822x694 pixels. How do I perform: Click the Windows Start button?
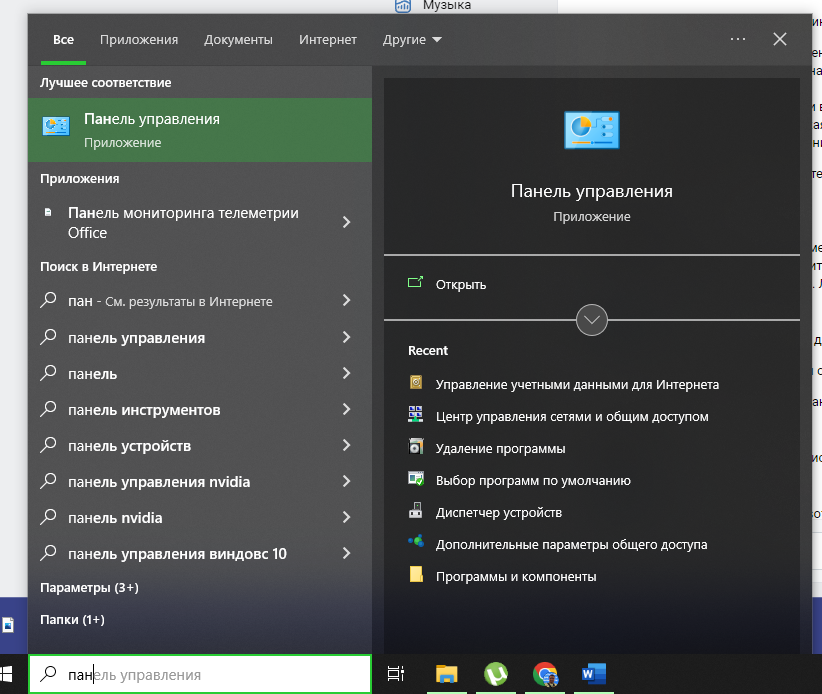pyautogui.click(x=6, y=674)
